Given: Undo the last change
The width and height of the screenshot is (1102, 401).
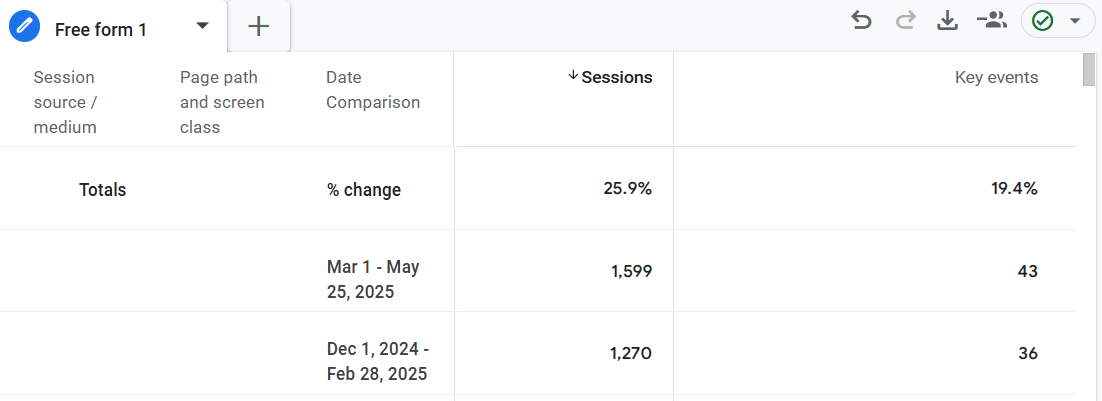Looking at the screenshot, I should pos(861,21).
